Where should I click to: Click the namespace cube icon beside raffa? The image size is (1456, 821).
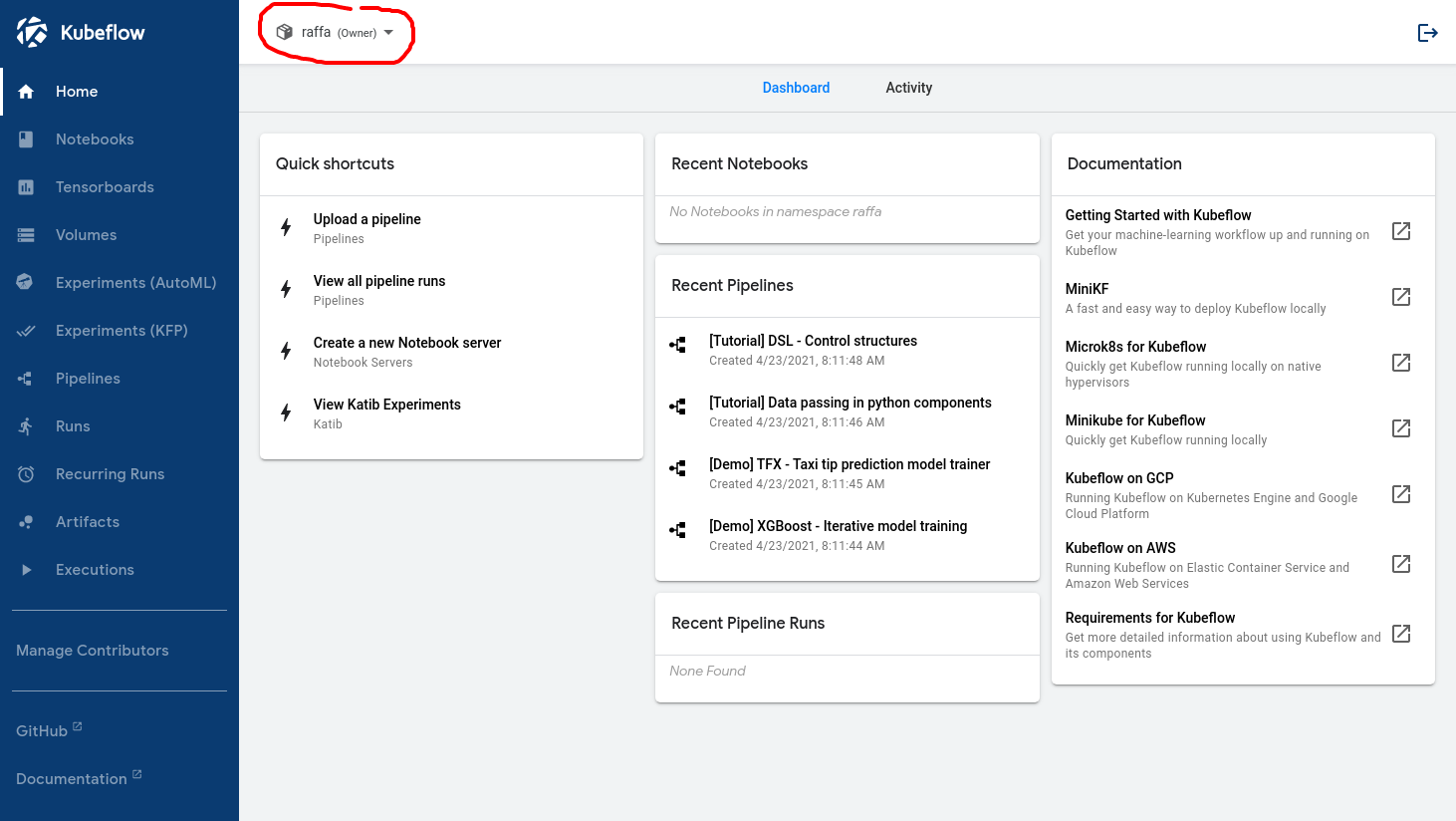pos(284,32)
